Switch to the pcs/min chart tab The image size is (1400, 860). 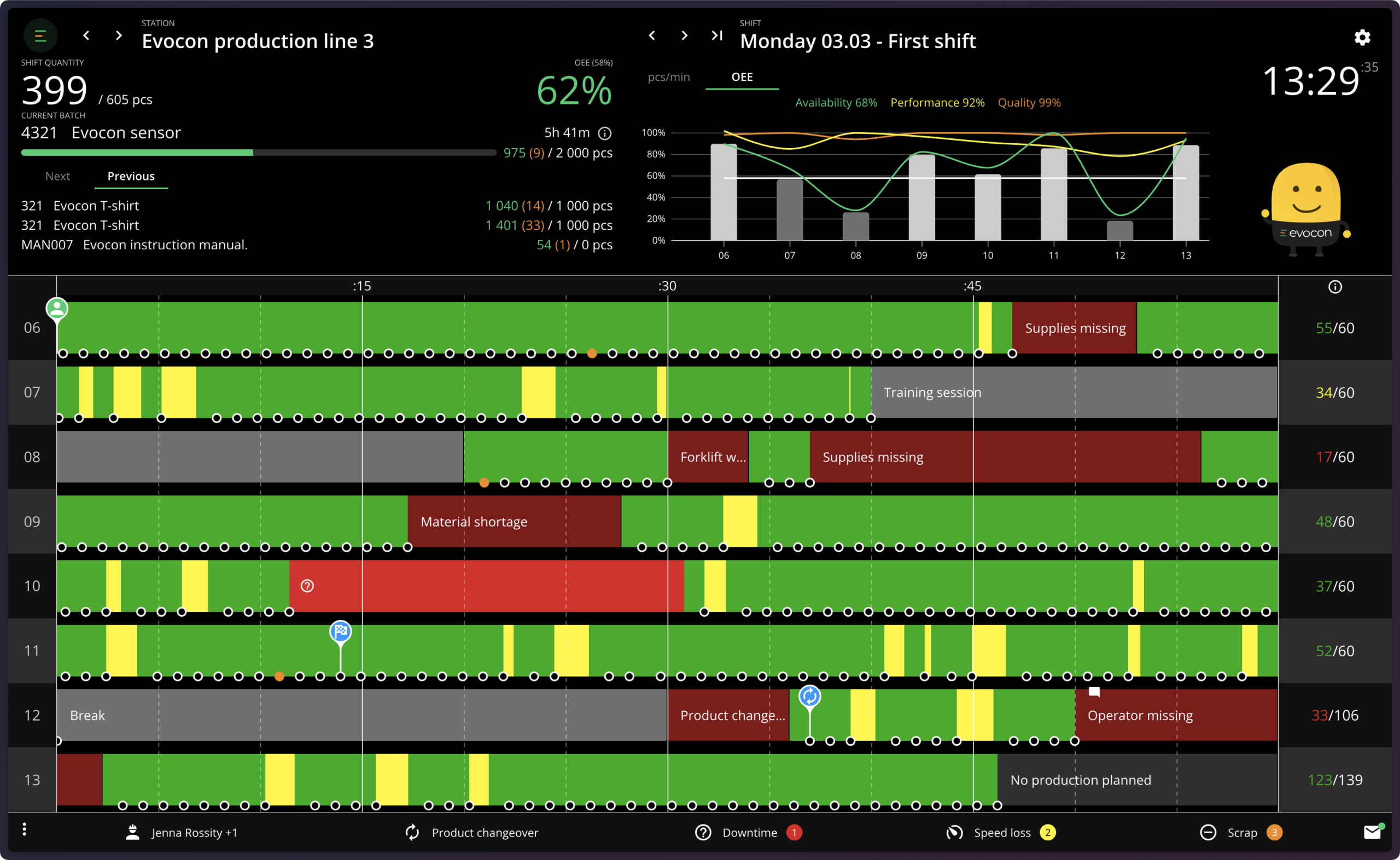coord(668,77)
